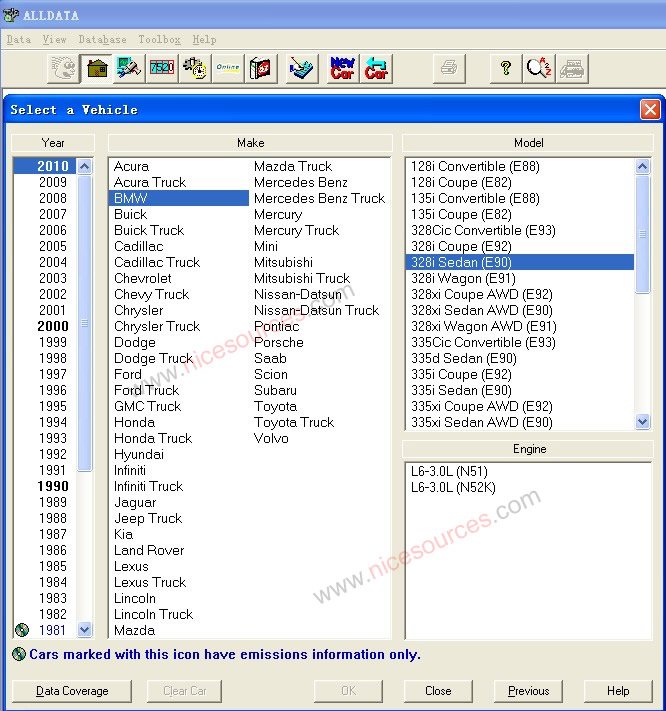Select Ford Truck in the make list
The height and width of the screenshot is (711, 666).
tap(146, 390)
